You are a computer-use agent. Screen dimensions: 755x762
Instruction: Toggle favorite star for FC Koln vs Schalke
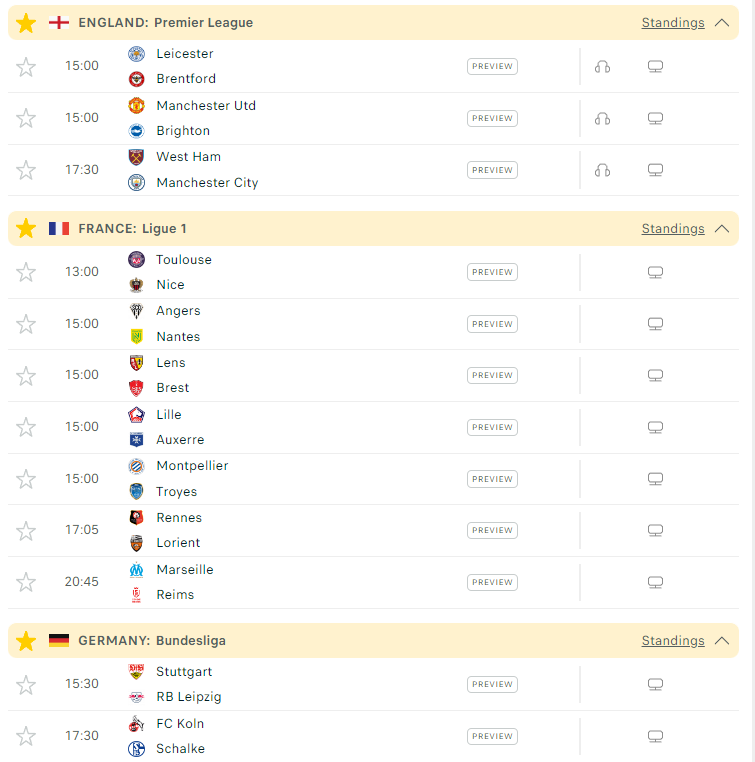click(x=26, y=736)
